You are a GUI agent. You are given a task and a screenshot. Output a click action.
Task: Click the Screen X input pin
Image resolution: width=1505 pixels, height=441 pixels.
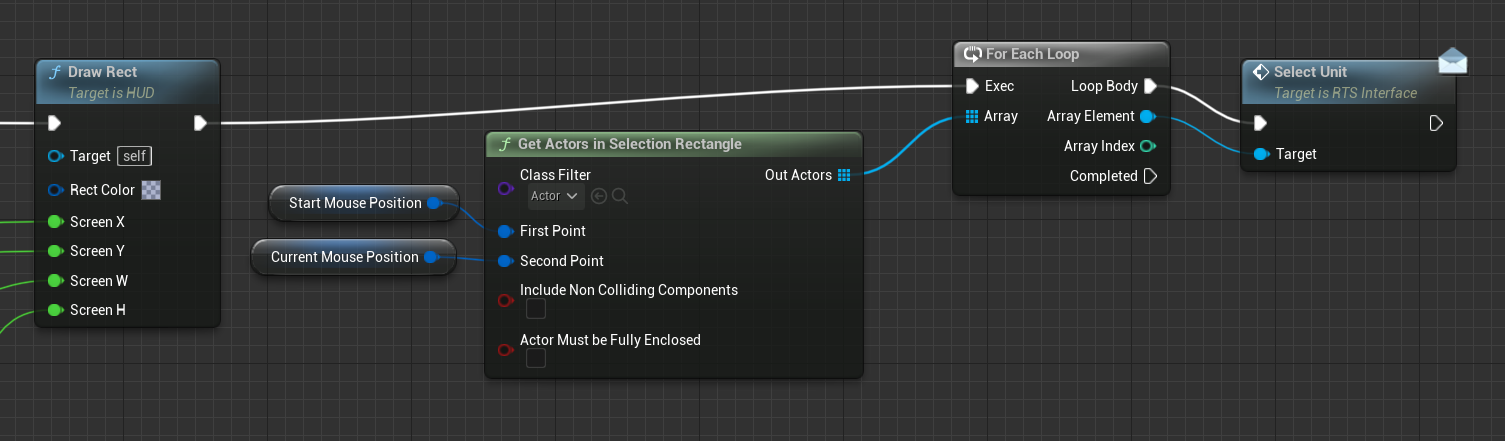click(54, 221)
